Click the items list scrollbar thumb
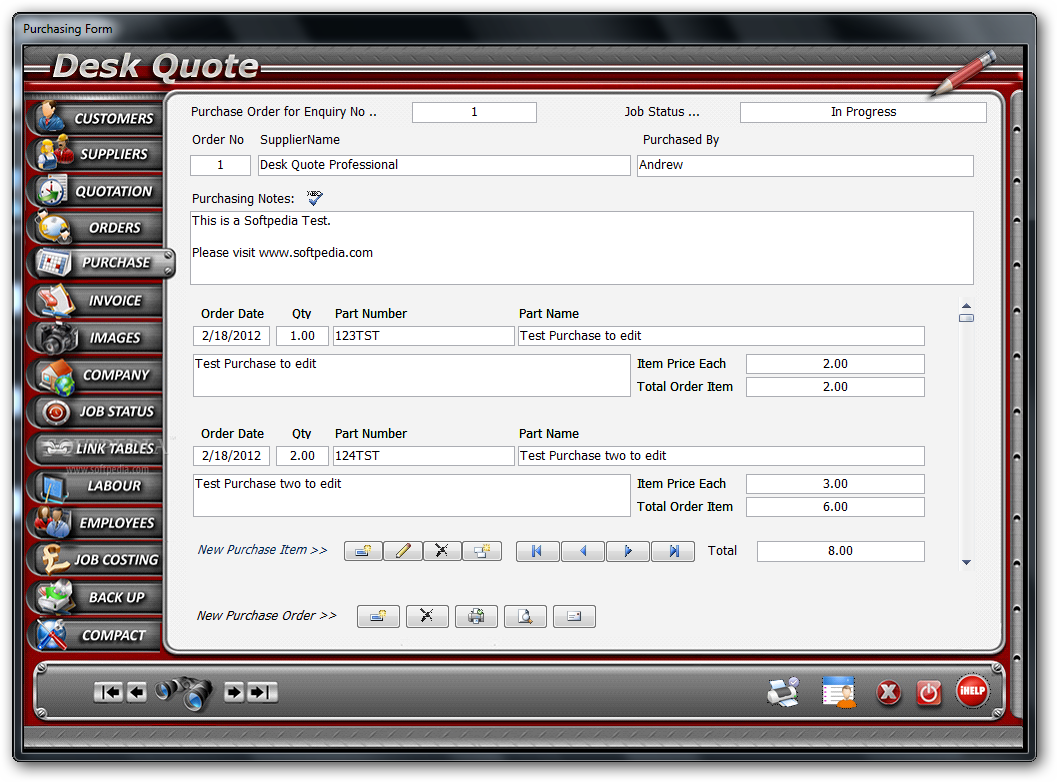The image size is (1057, 782). (966, 318)
